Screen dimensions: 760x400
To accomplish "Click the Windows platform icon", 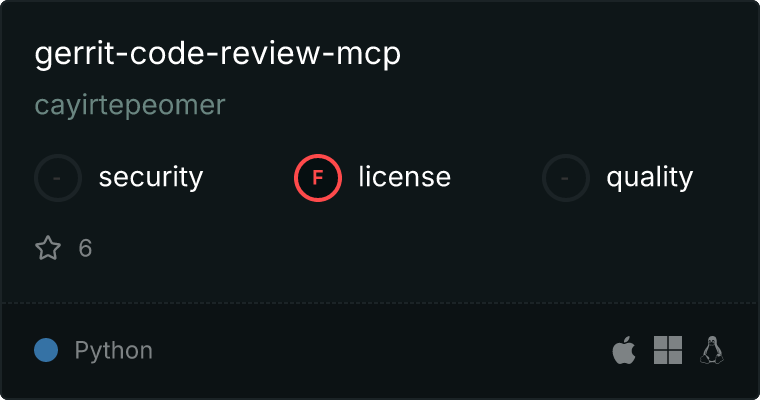I will coord(668,350).
